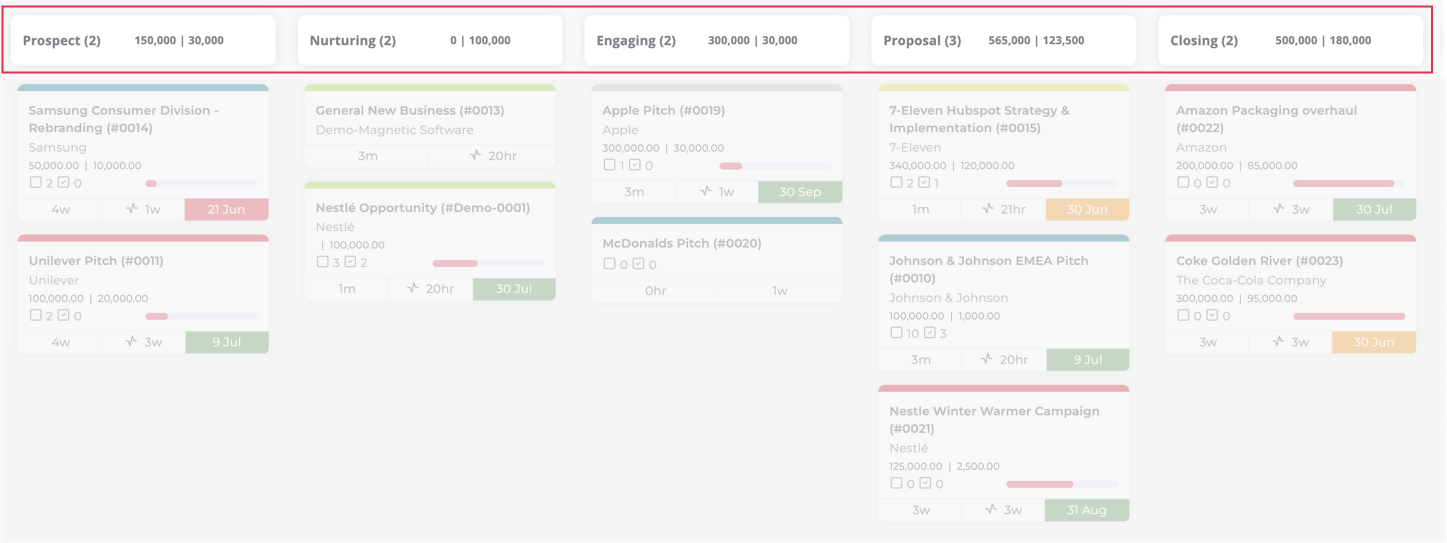Click 'Demo-Magnetic Software' company name
The image size is (1447, 543).
click(395, 130)
